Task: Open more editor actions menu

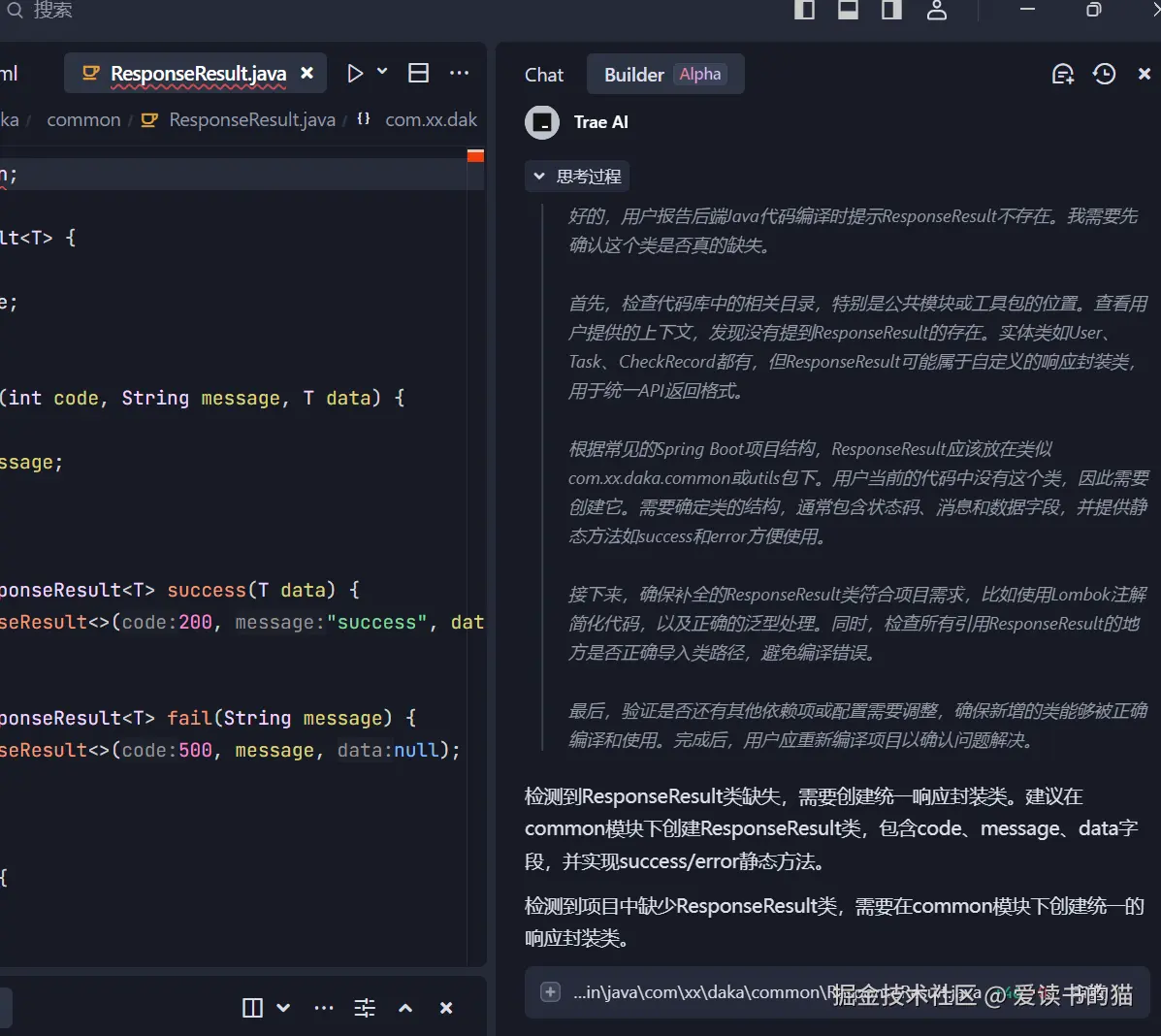Action: click(x=460, y=72)
